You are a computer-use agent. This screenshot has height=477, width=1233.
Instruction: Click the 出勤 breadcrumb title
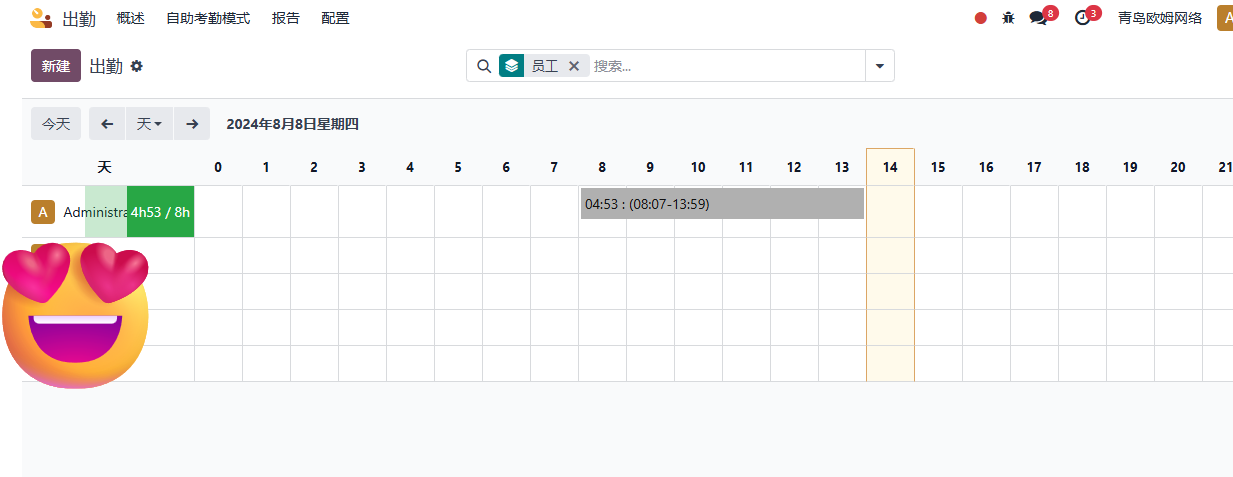tap(106, 66)
